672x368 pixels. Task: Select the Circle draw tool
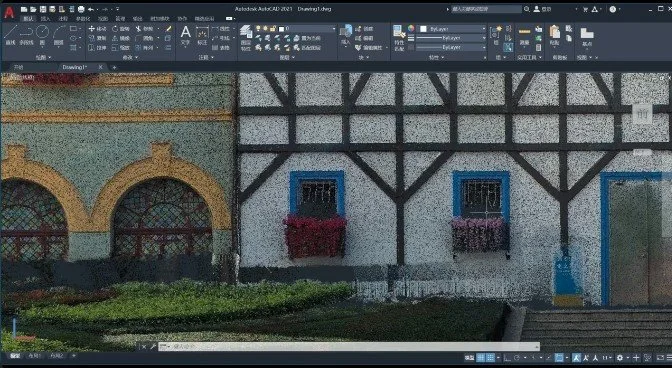coord(42,34)
